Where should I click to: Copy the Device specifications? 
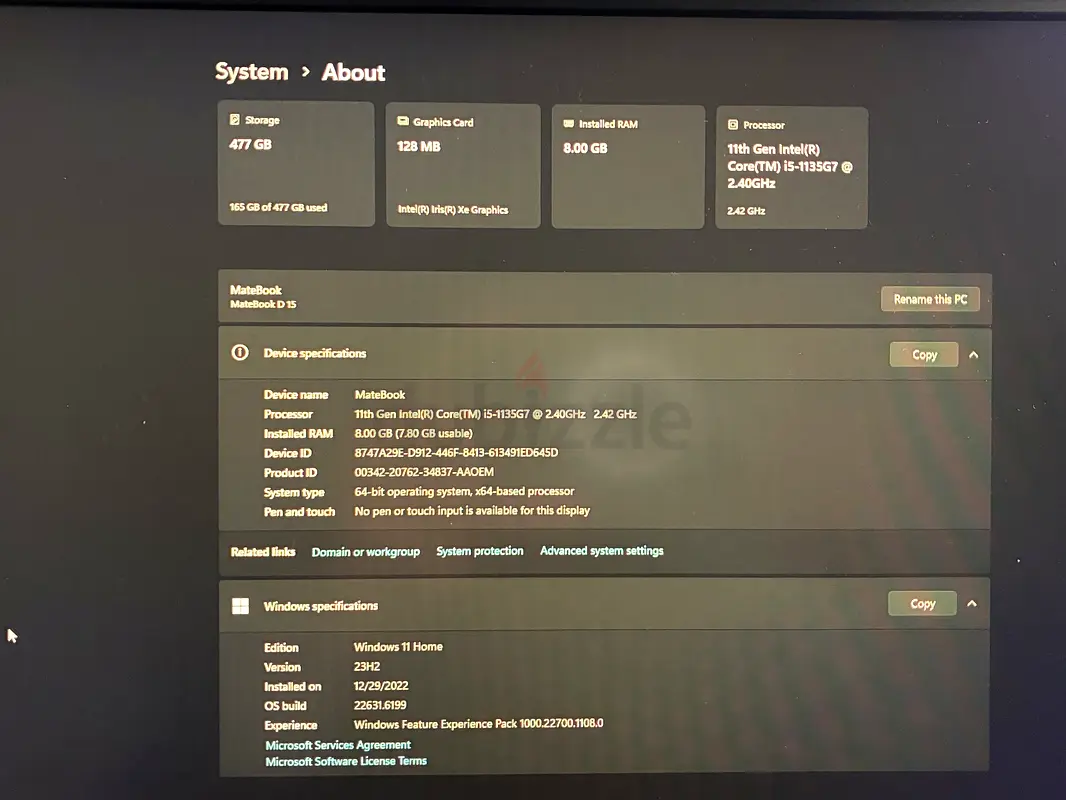[x=924, y=354]
